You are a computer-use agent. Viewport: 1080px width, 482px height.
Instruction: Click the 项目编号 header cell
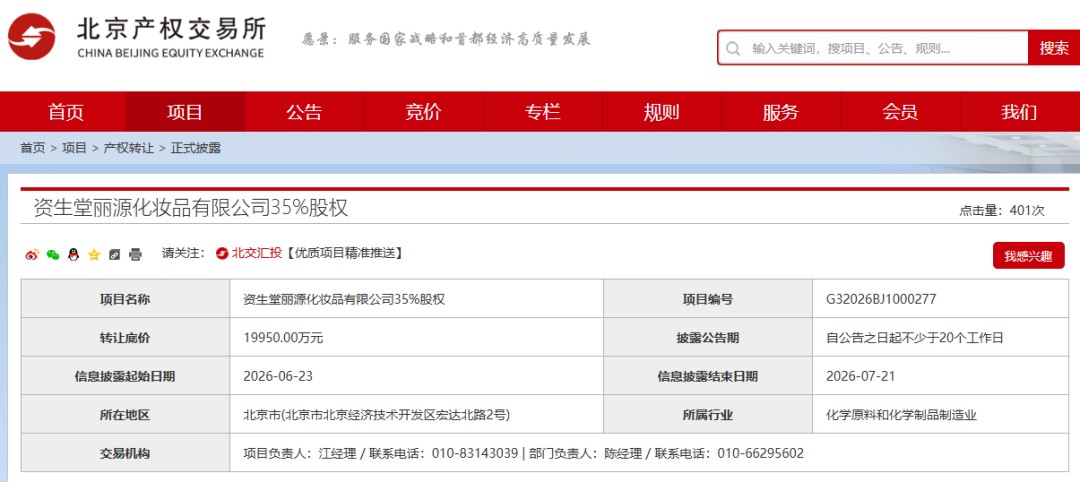tap(707, 299)
